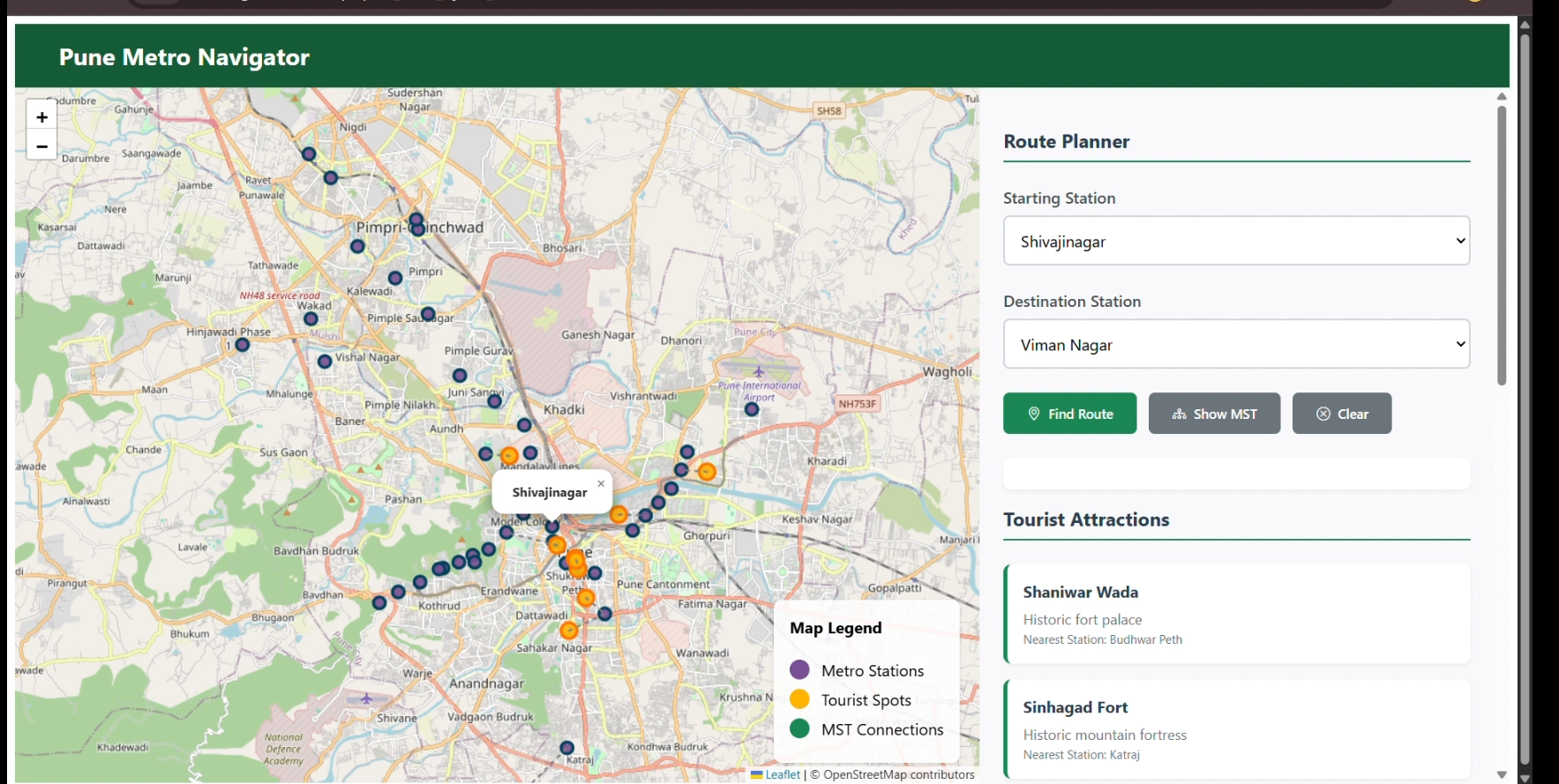Click orange tourist marker right of Shivajinagar popup
Viewport: 1559px width, 784px height.
tap(619, 514)
